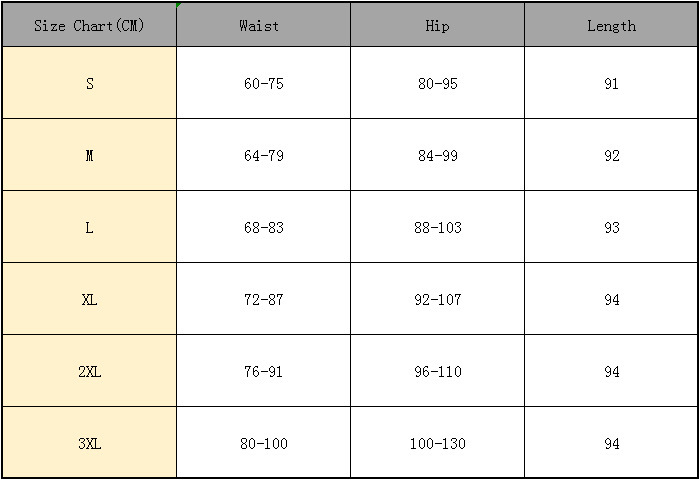Select the waist cell reading 64-79
The image size is (700, 480).
point(263,156)
